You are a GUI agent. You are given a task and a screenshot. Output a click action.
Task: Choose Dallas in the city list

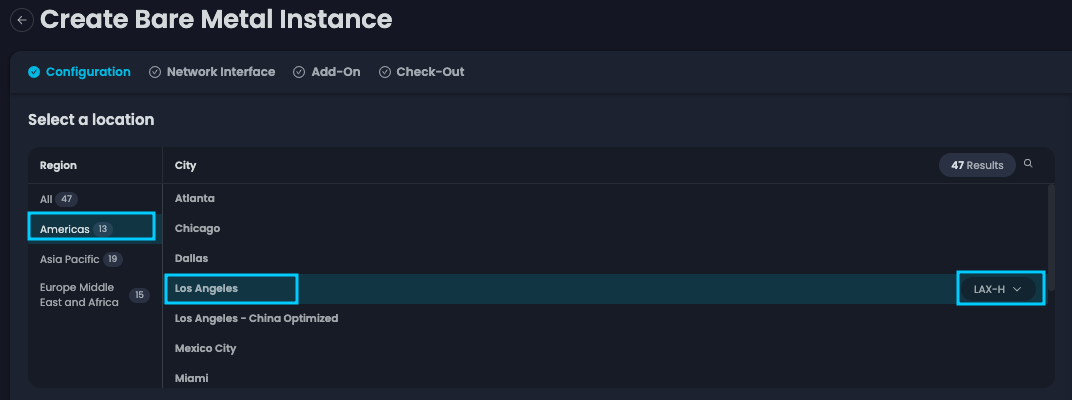192,258
